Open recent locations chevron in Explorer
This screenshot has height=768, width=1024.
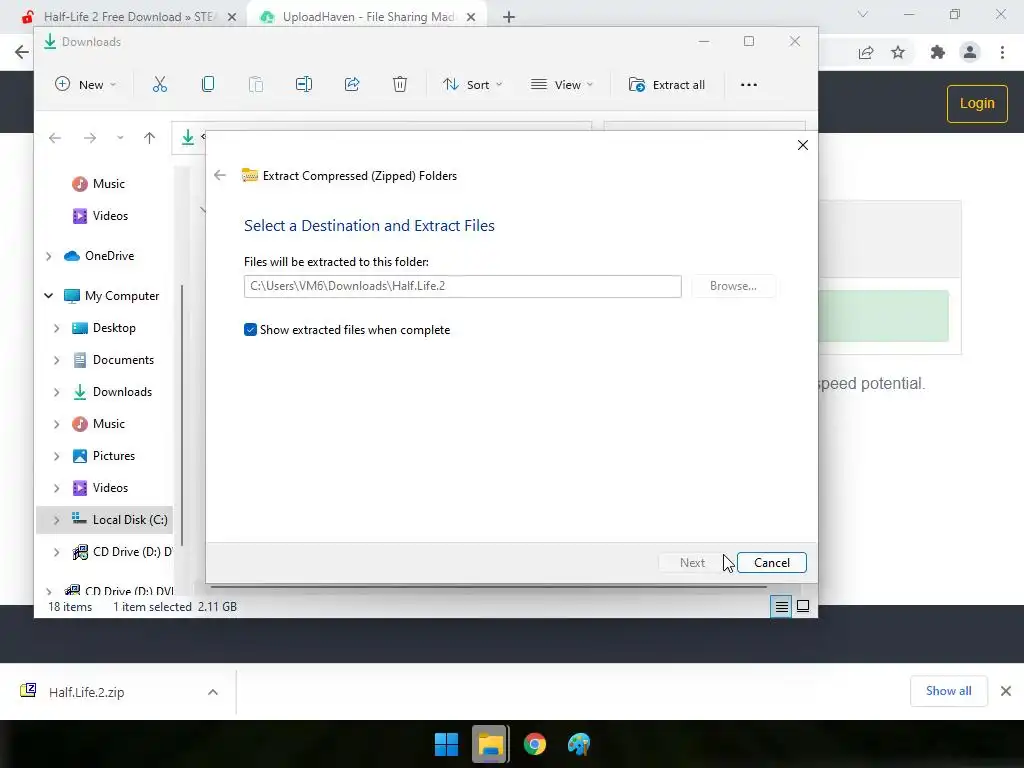[120, 138]
